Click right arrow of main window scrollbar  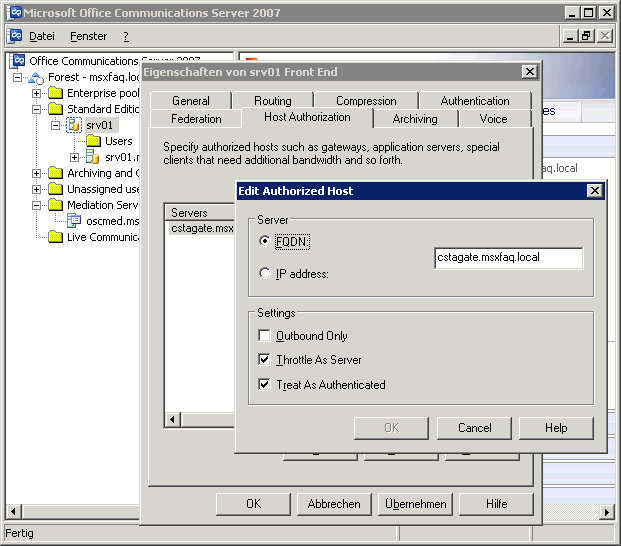607,512
